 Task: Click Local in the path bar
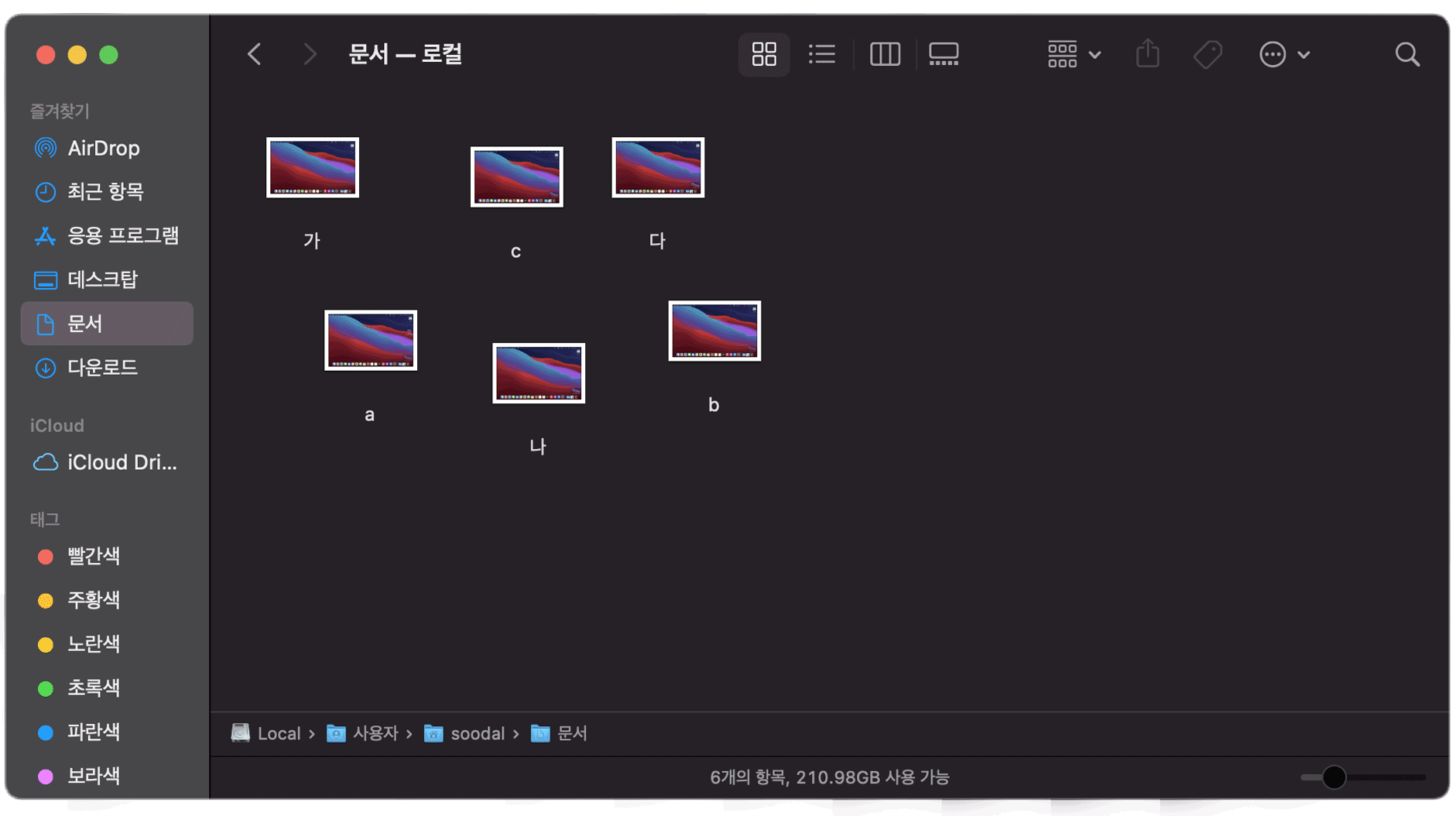click(266, 733)
